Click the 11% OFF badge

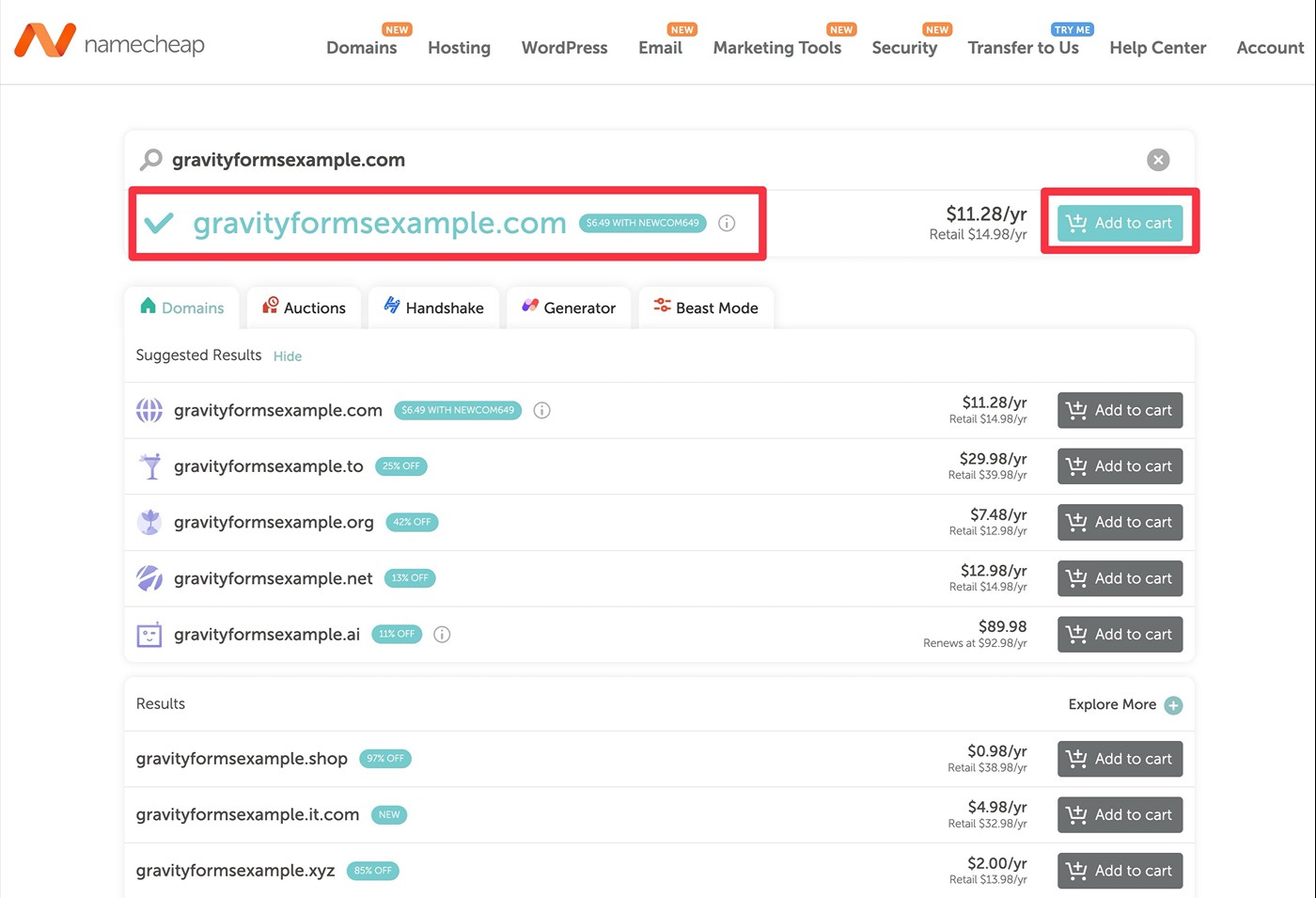click(397, 634)
